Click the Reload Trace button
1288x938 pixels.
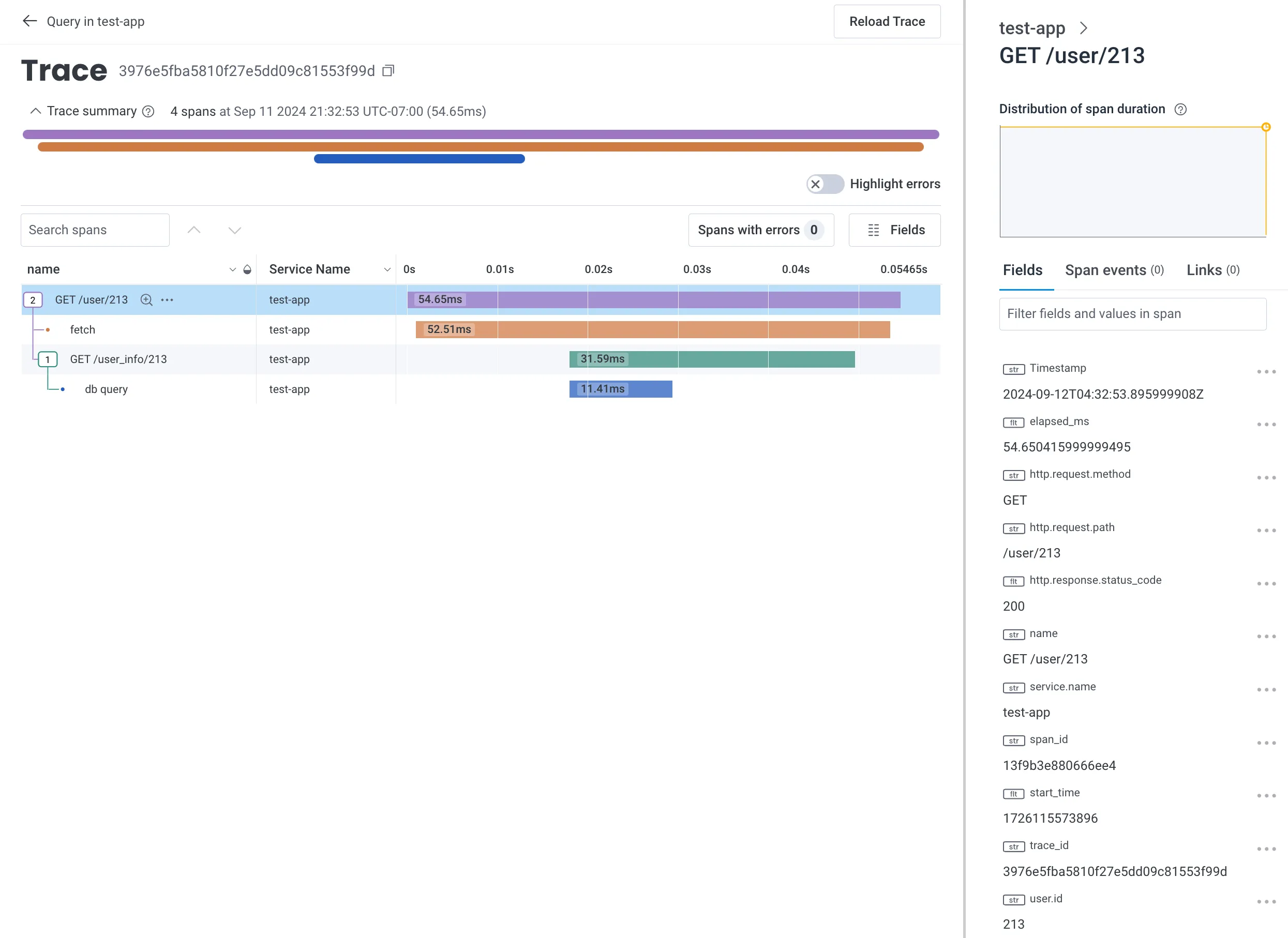(887, 22)
